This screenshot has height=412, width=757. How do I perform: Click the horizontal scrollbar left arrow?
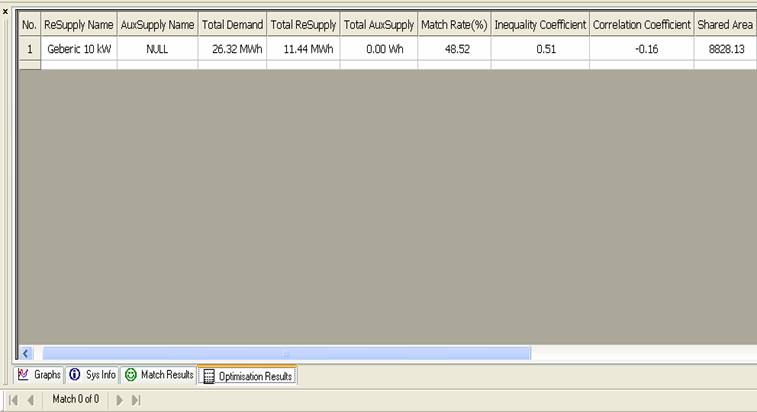26,353
